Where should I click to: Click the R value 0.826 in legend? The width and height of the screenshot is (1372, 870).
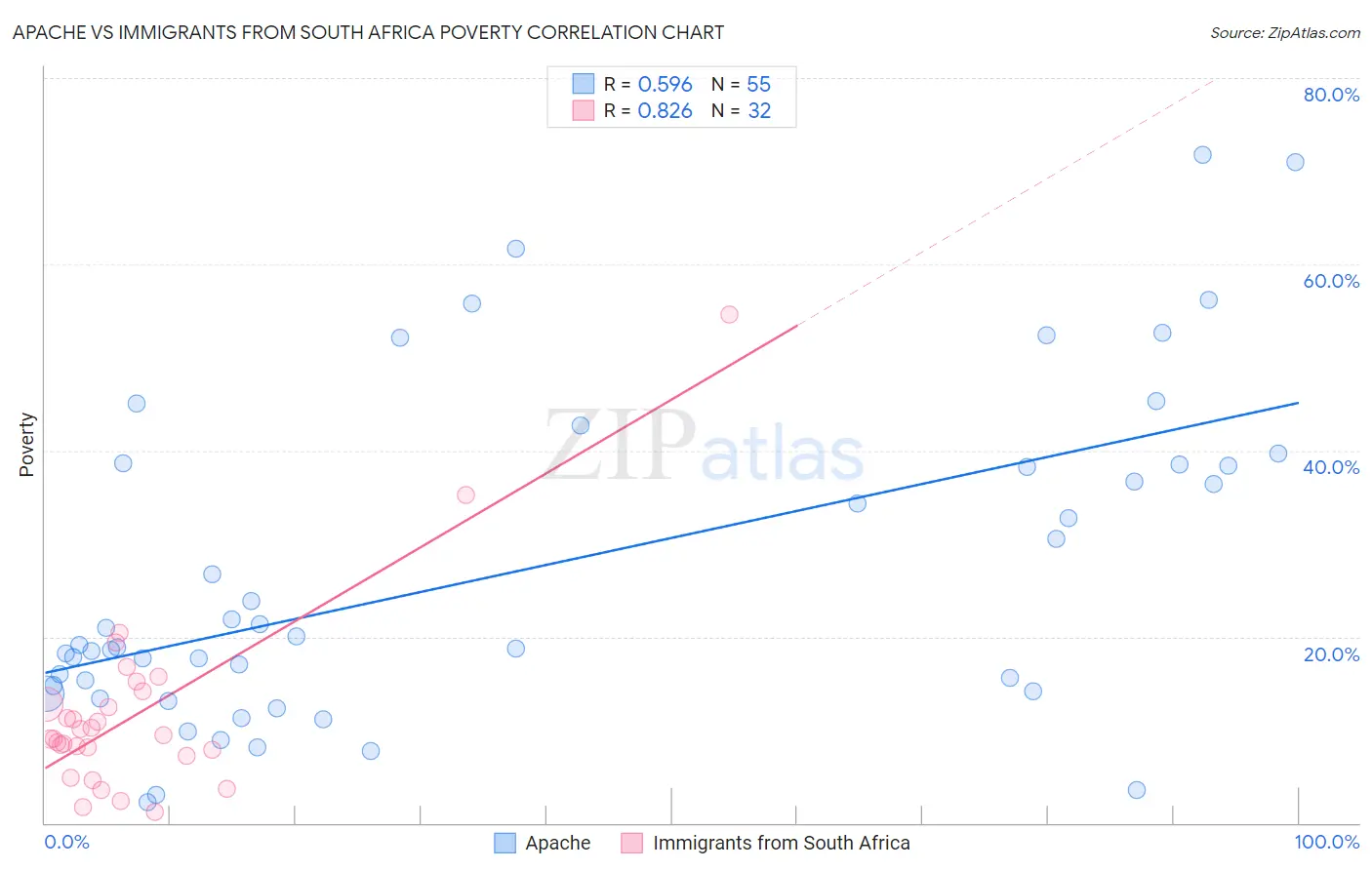(665, 110)
